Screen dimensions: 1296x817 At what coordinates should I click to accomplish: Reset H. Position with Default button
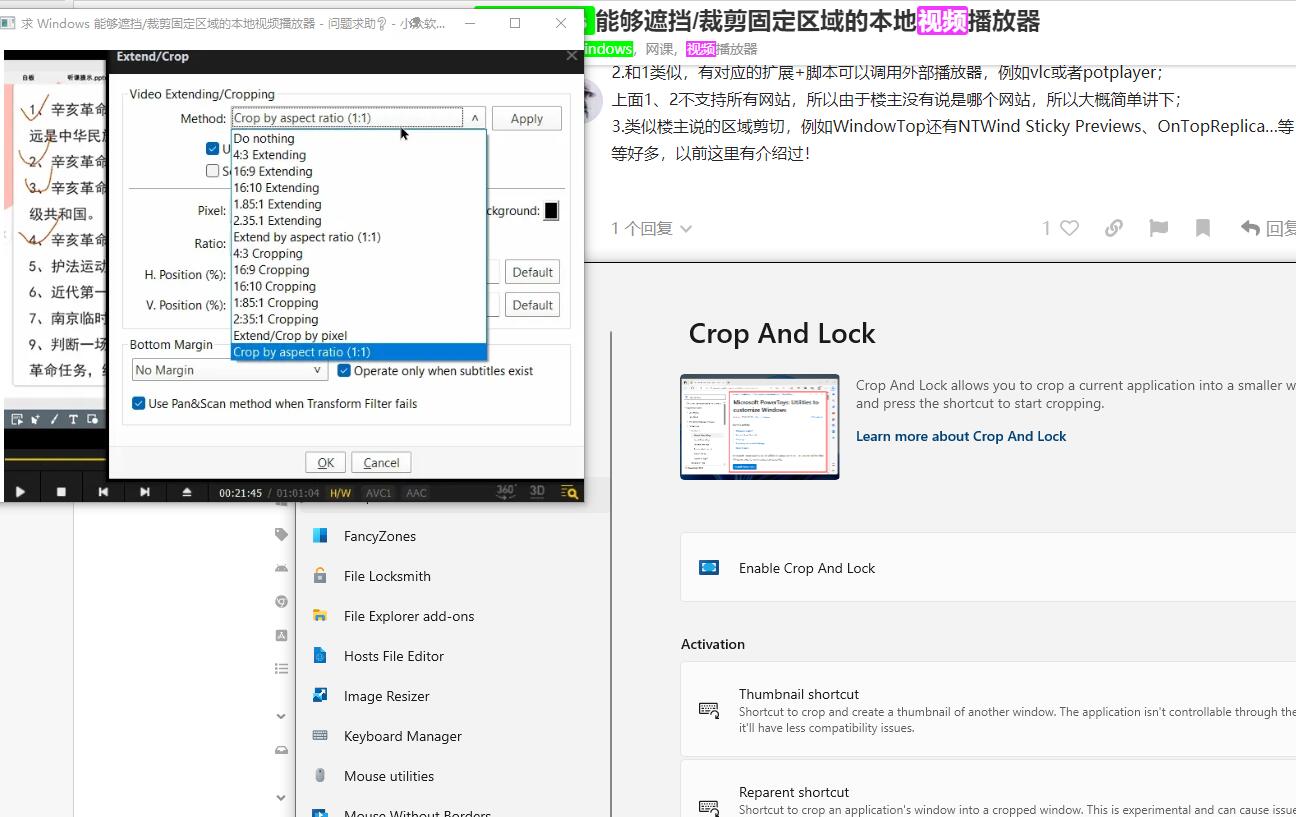[x=533, y=272]
